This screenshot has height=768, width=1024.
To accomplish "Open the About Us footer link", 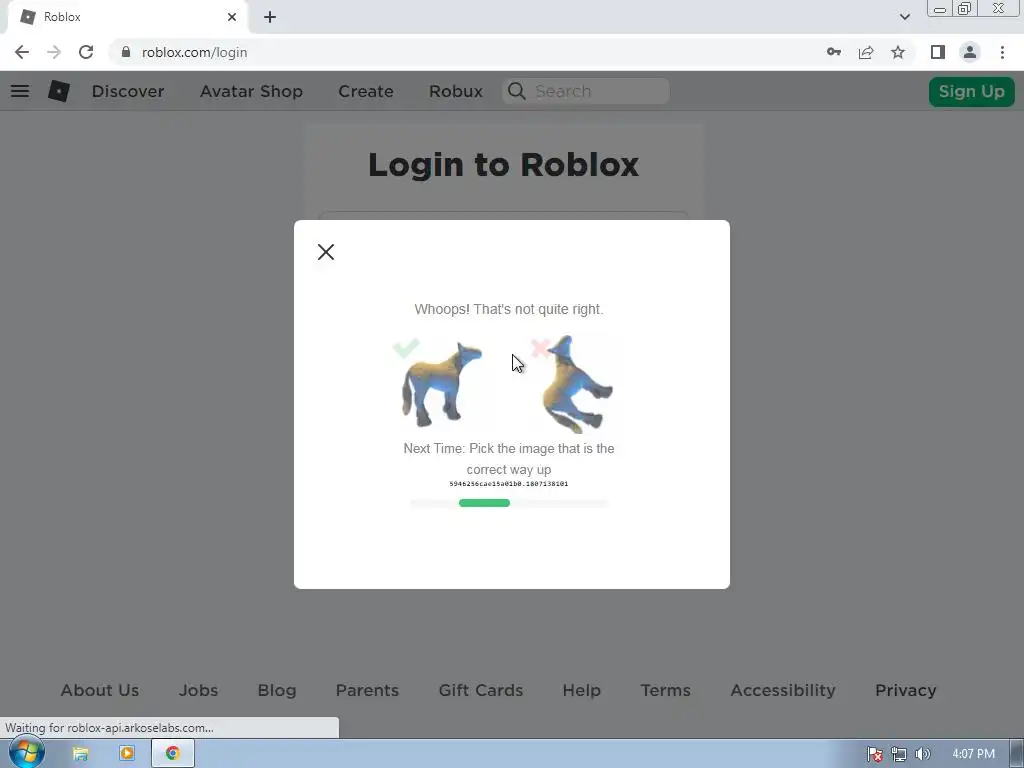I will pyautogui.click(x=100, y=690).
